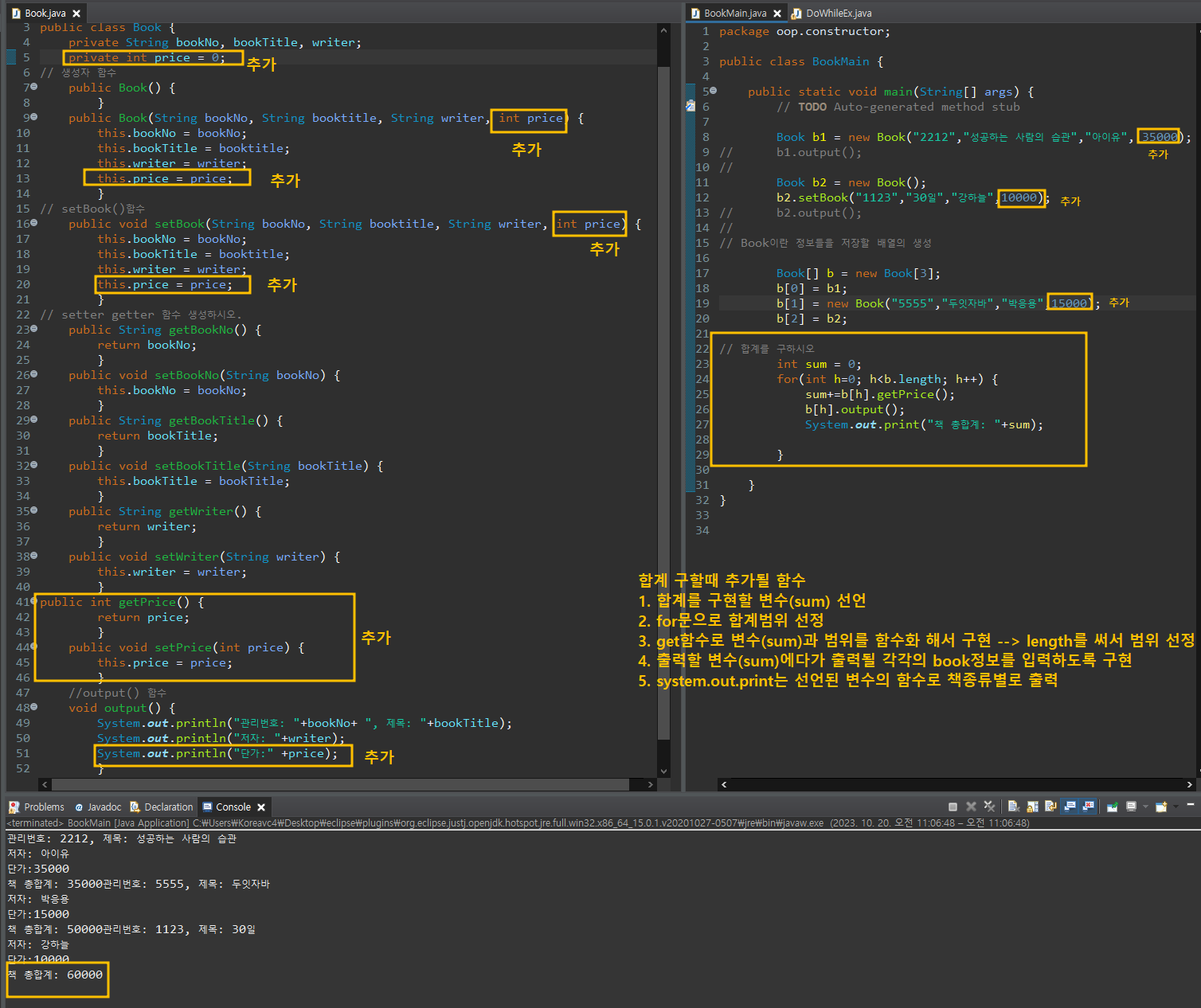1201x1008 pixels.
Task: Click 'Book[] b = new Book[3];' line
Action: pyautogui.click(x=859, y=273)
